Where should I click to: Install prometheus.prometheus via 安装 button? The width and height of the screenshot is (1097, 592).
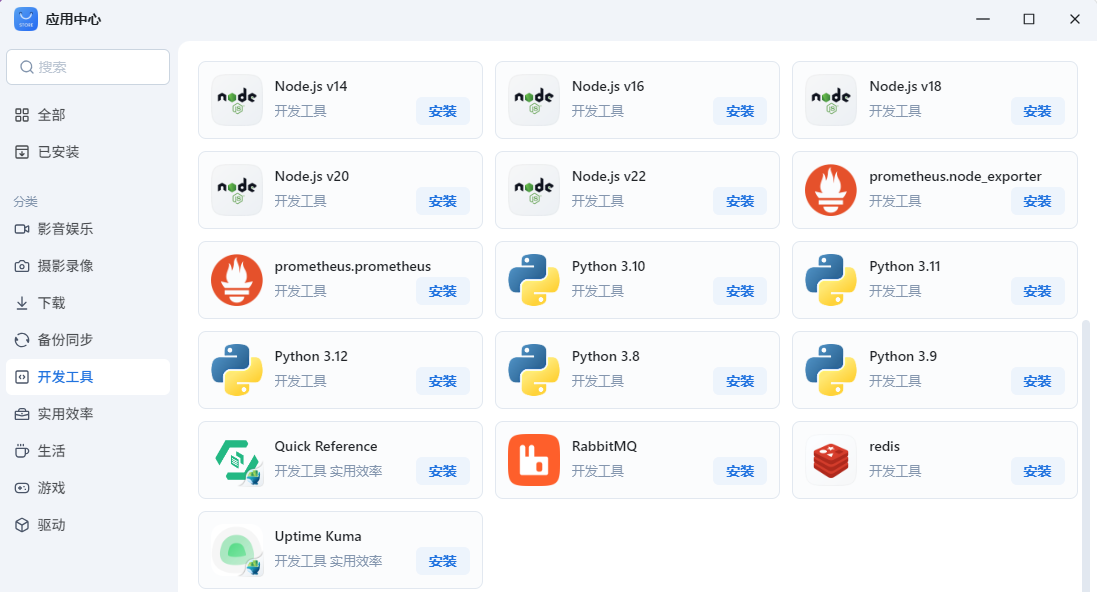pos(442,291)
